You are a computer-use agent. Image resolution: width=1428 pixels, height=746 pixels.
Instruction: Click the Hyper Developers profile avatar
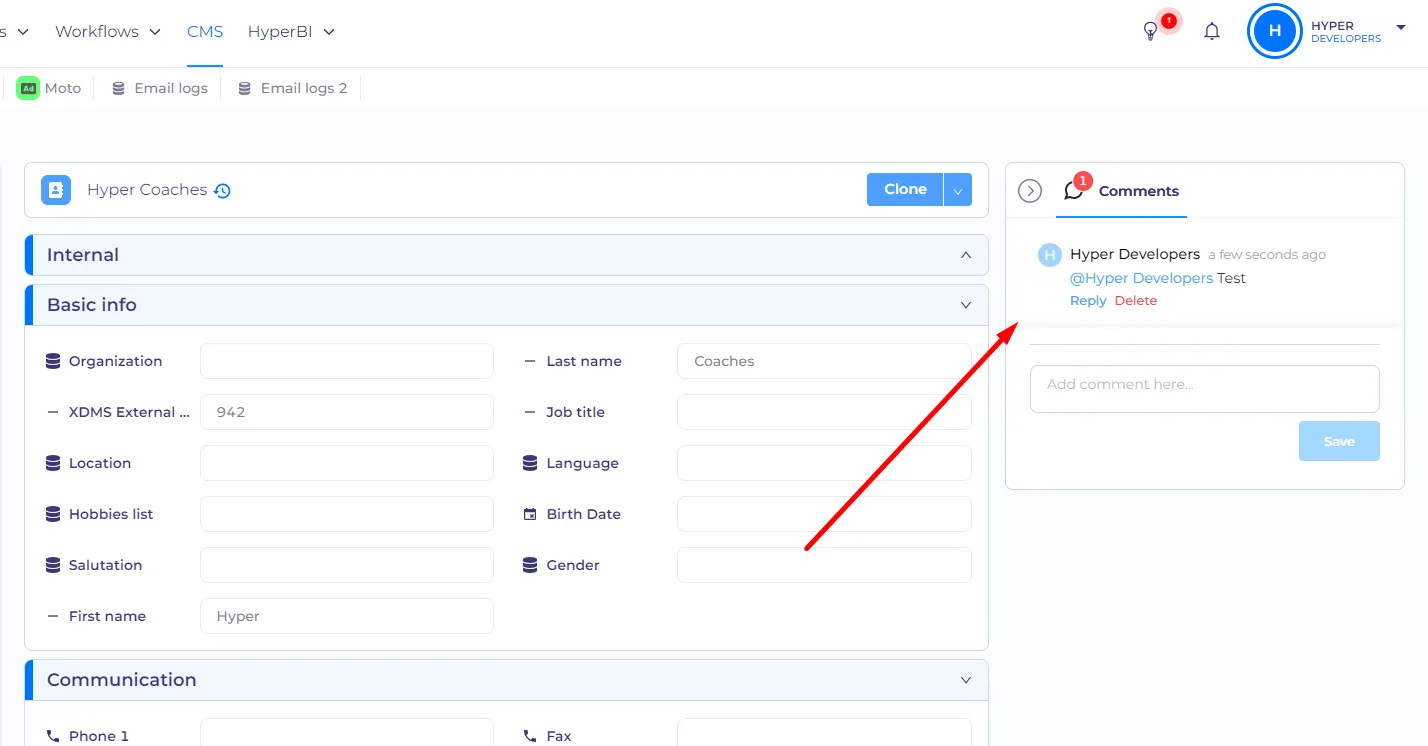(1274, 31)
